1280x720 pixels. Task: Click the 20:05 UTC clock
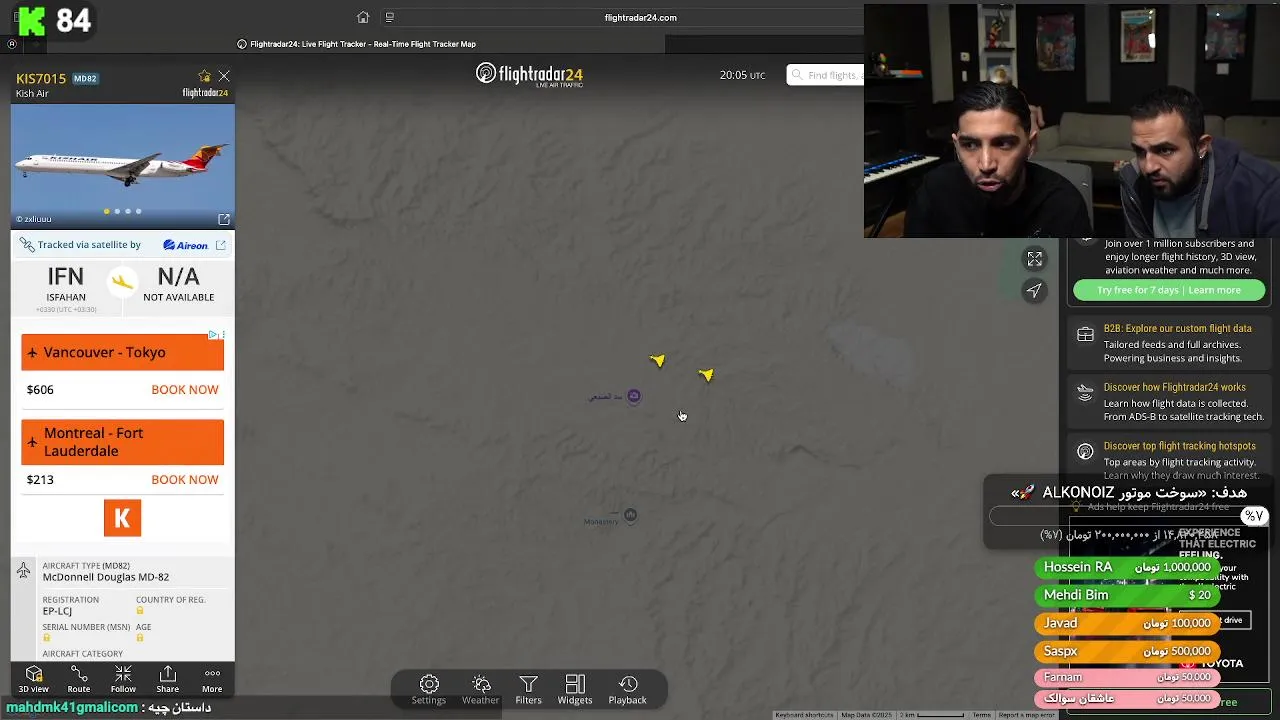(x=742, y=75)
